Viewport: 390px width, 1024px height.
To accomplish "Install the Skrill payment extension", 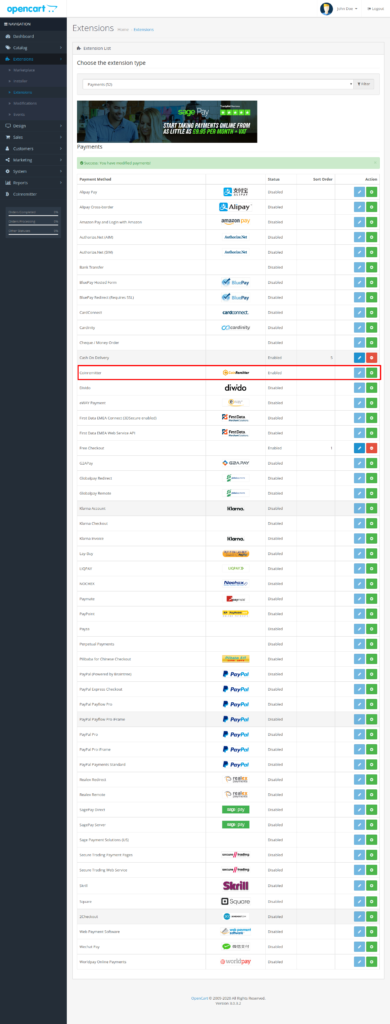I will point(372,886).
